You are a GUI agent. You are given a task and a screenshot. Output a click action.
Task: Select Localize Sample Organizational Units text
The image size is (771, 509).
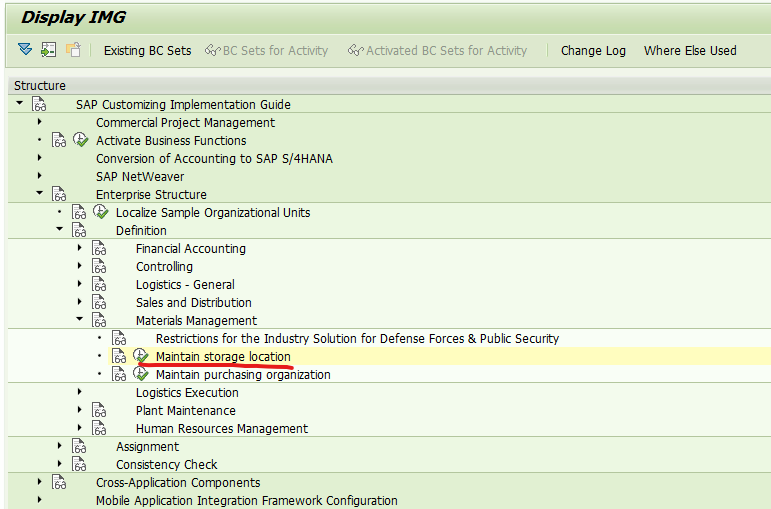pyautogui.click(x=213, y=212)
